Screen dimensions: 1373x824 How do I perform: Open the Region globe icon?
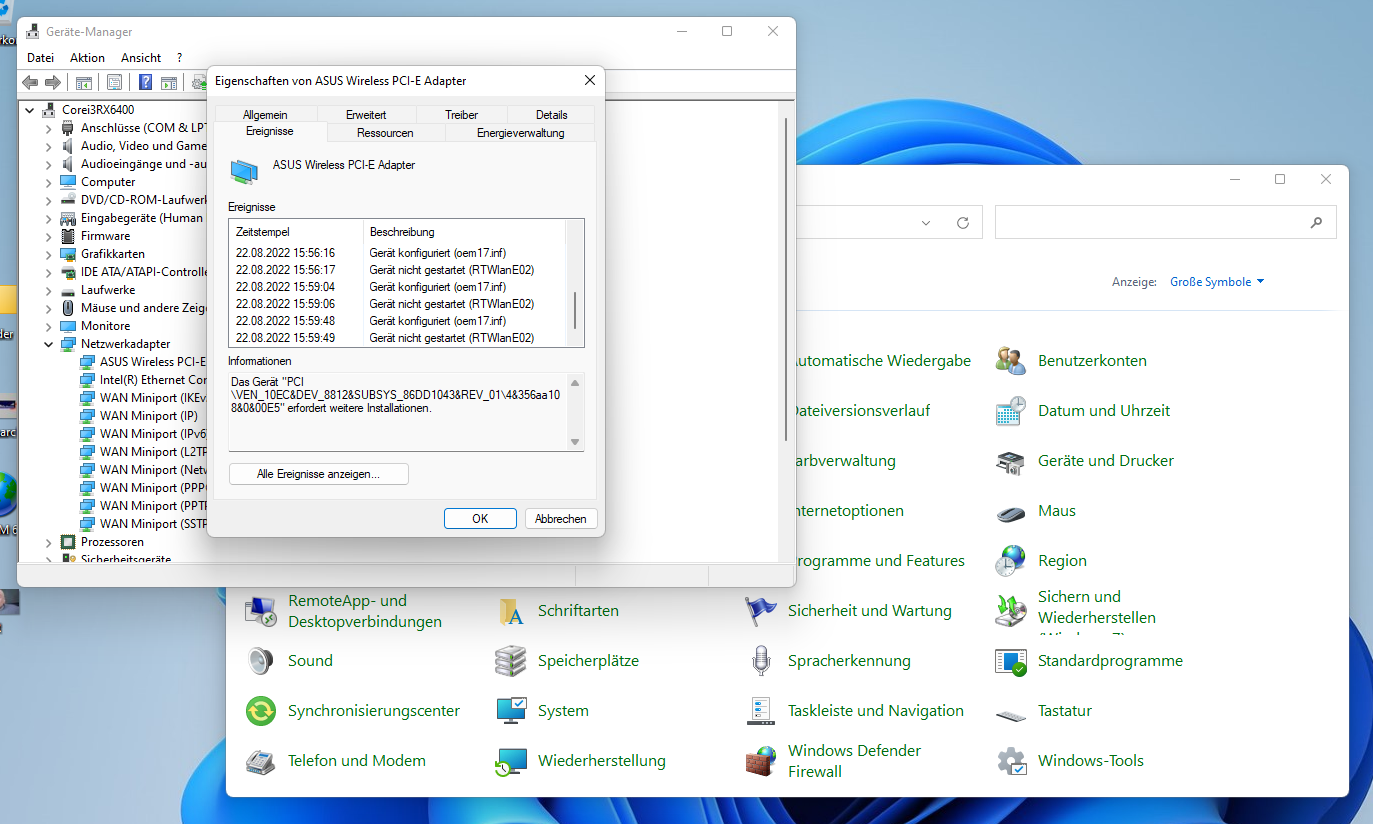[1011, 561]
